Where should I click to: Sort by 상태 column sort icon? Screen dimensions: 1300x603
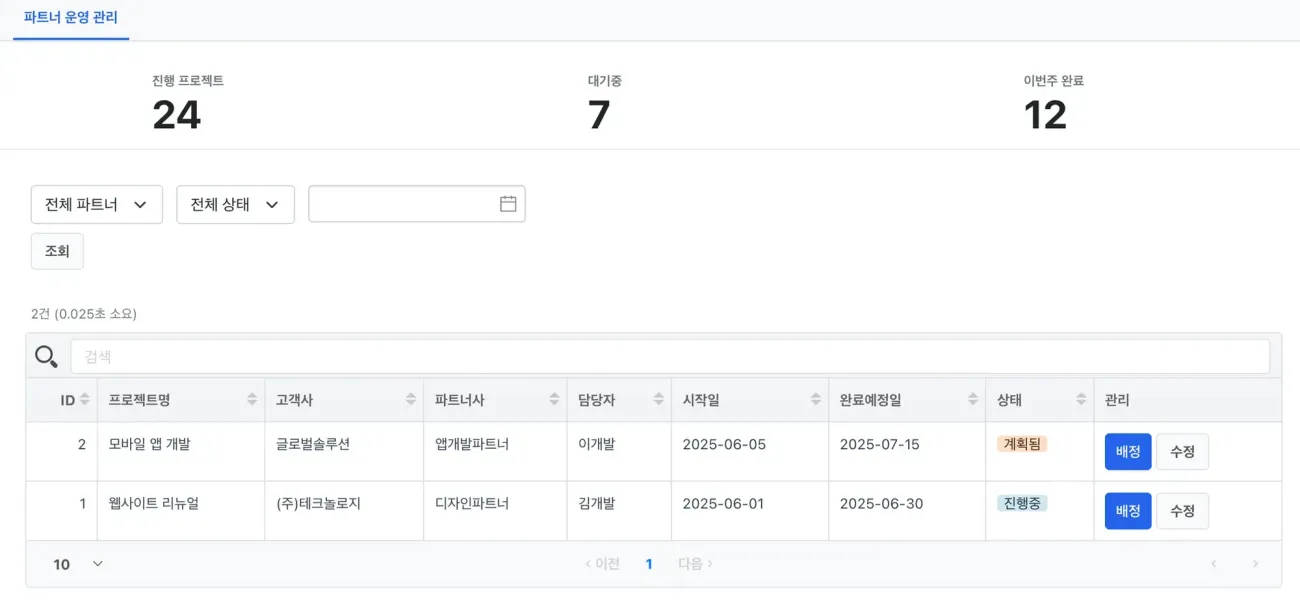tap(1081, 400)
